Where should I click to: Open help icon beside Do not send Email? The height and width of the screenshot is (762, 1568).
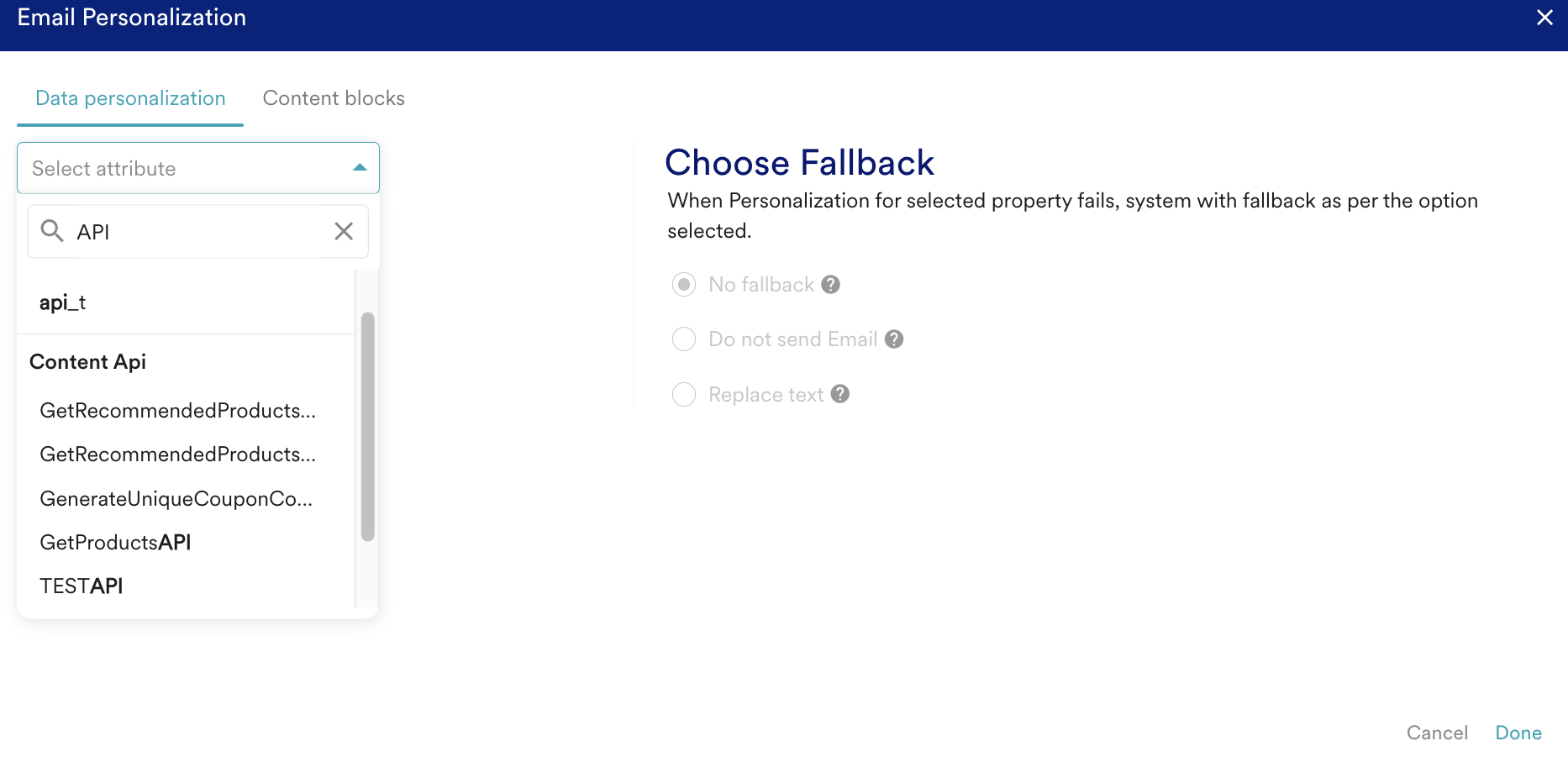click(894, 339)
